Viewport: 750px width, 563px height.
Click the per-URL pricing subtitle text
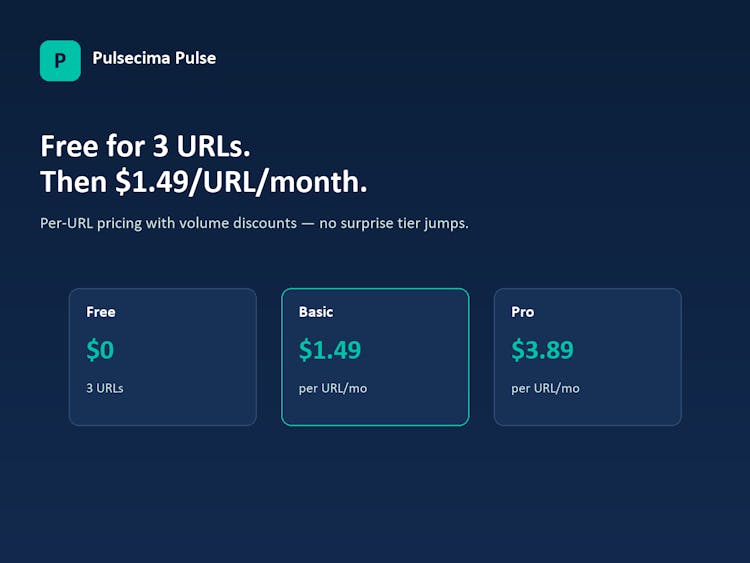(254, 223)
